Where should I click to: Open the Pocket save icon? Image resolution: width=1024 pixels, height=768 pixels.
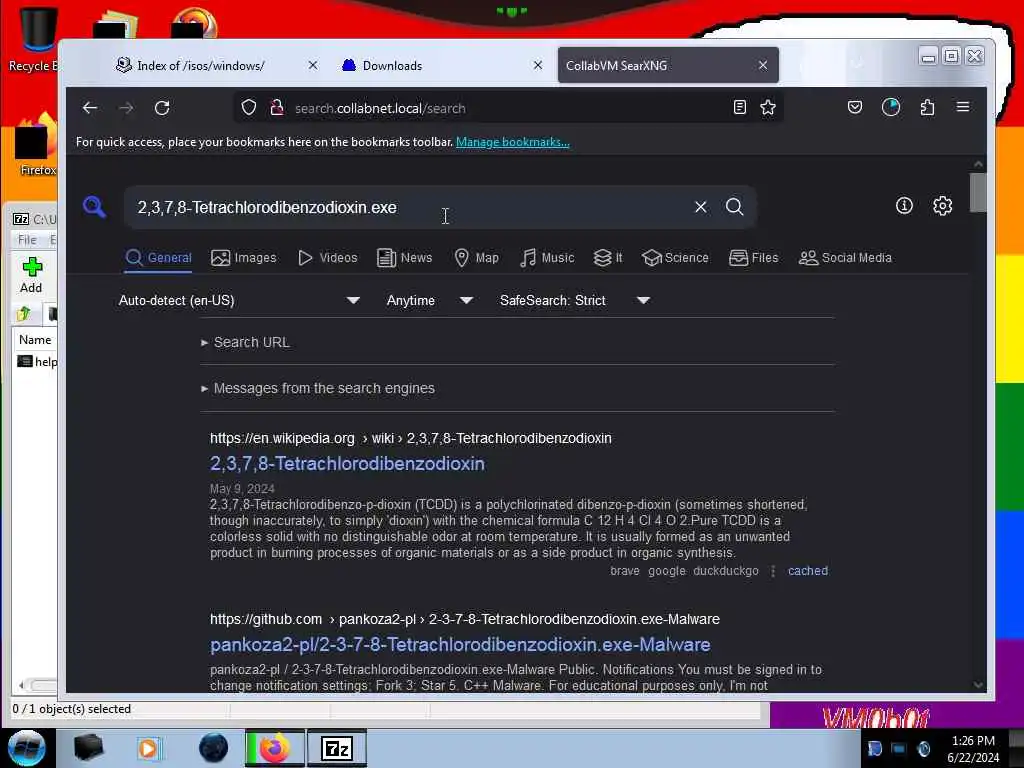pos(855,108)
